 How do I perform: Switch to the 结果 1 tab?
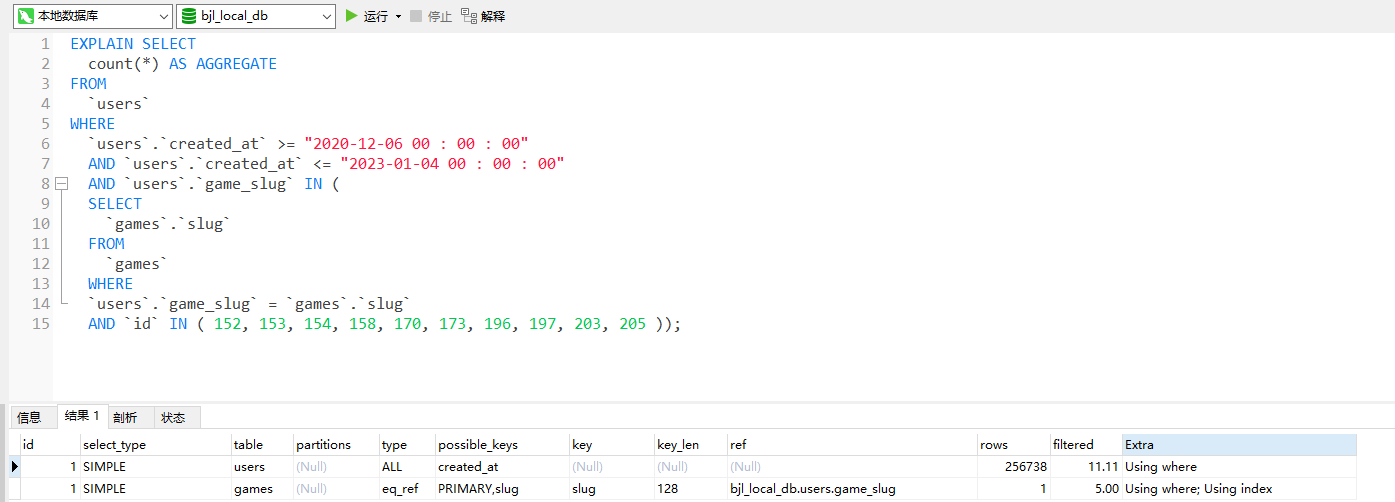(x=81, y=416)
